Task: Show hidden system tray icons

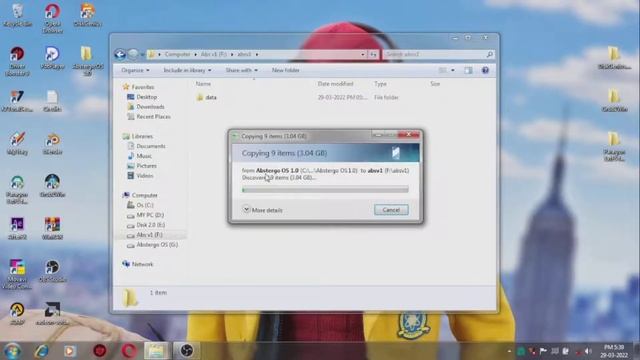Action: tap(509, 351)
